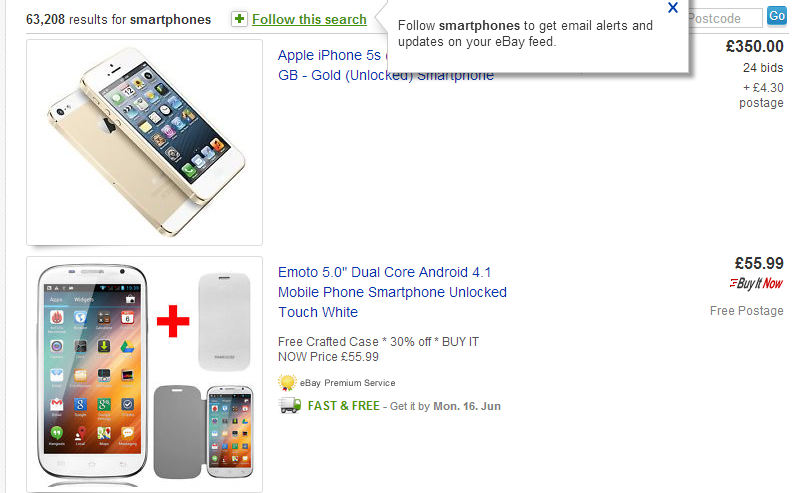Open the Apple iPhone 5s listing title

[x=386, y=65]
